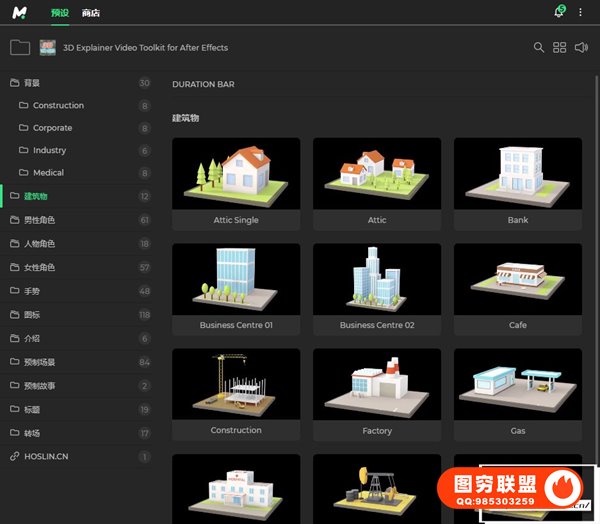Click the pack folder icon in header
600x524 pixels.
click(19, 47)
